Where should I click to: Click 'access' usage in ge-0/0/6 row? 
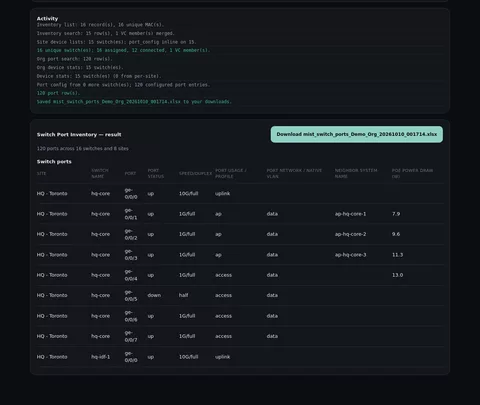point(223,316)
